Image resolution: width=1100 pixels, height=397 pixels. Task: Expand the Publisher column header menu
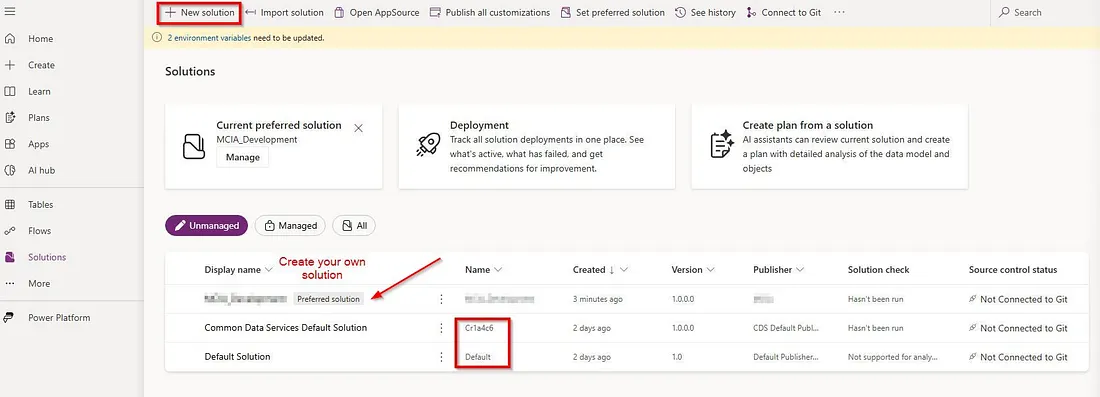click(x=800, y=269)
